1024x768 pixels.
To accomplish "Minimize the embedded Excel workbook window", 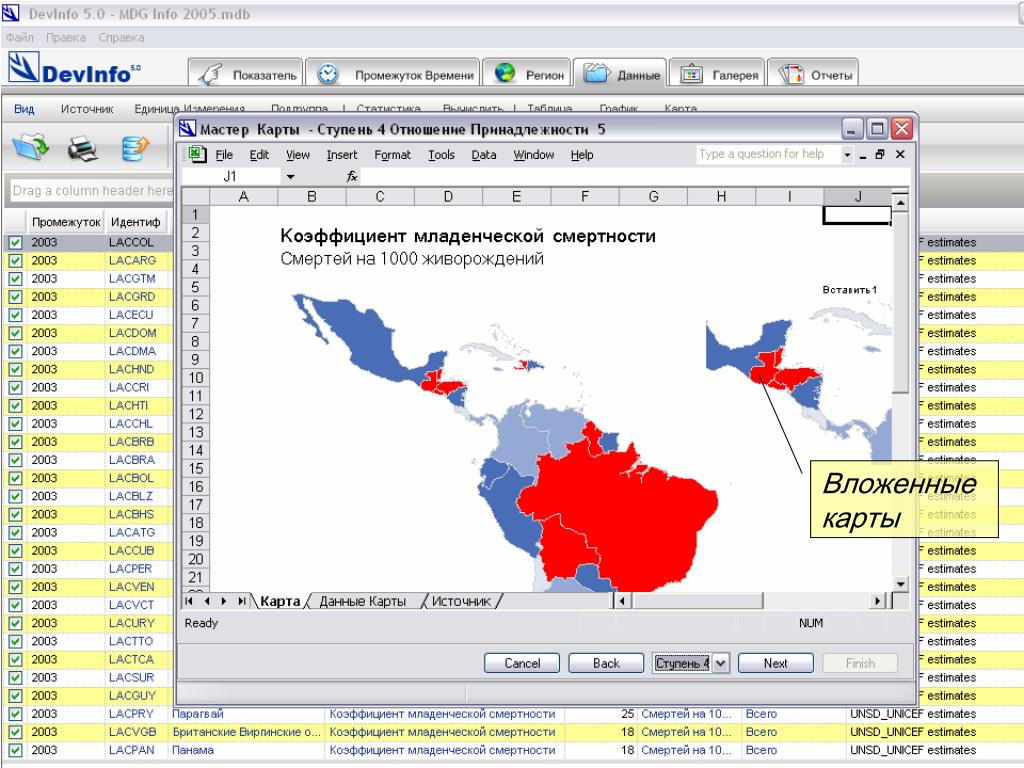I will coord(863,155).
